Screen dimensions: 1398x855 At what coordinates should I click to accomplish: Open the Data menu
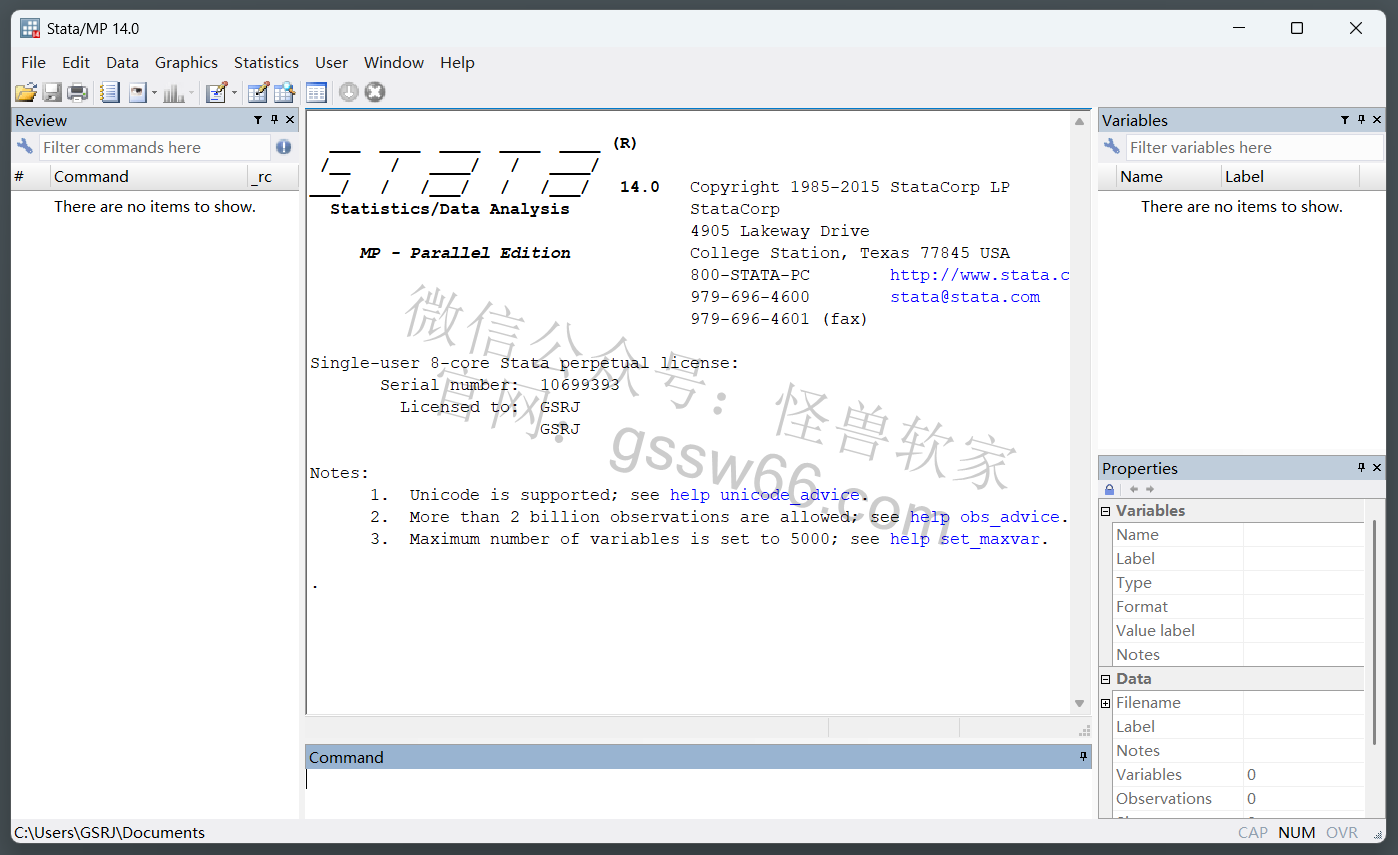(x=123, y=62)
